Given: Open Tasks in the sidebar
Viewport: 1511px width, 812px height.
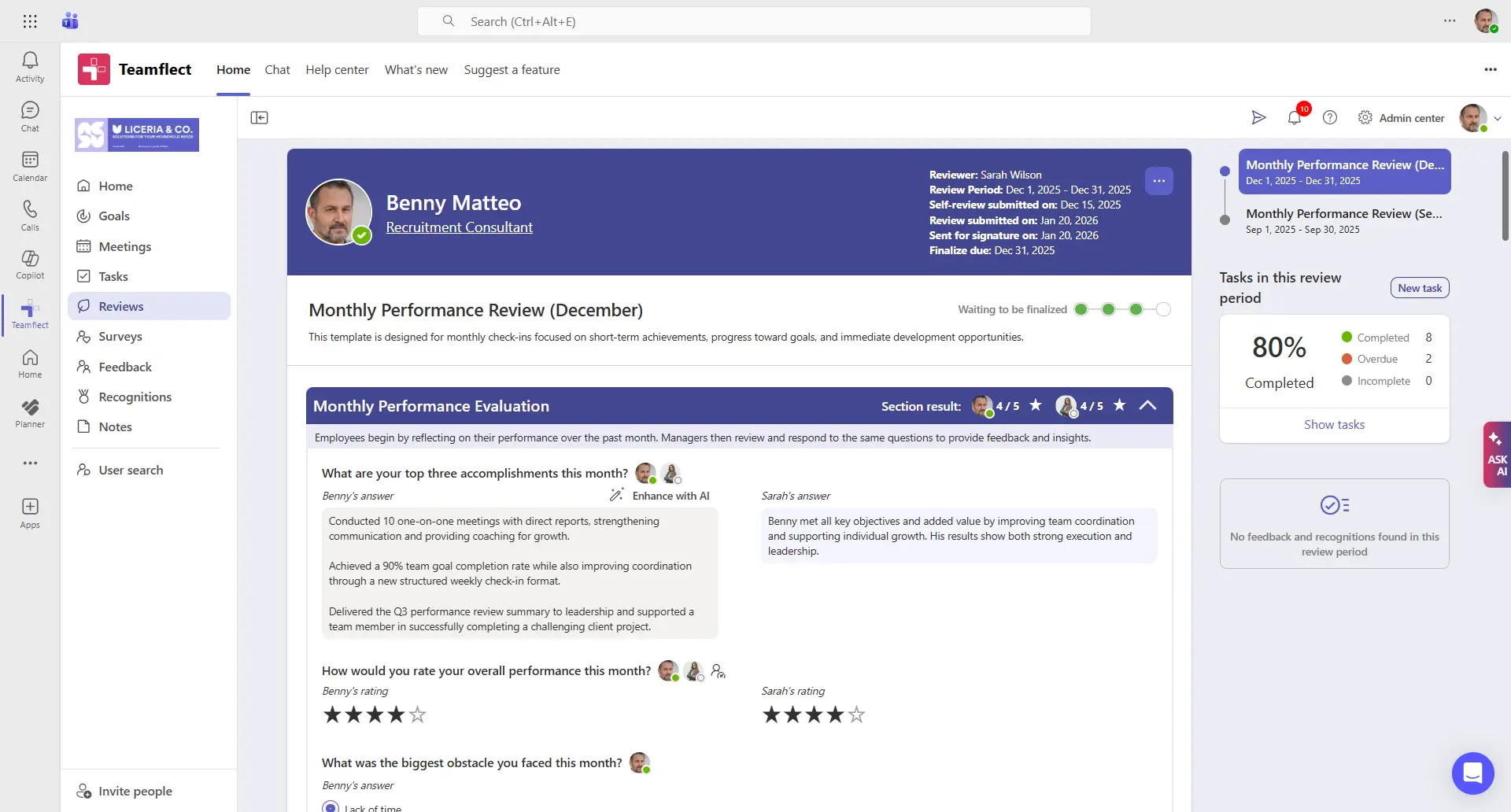Looking at the screenshot, I should coord(149,276).
